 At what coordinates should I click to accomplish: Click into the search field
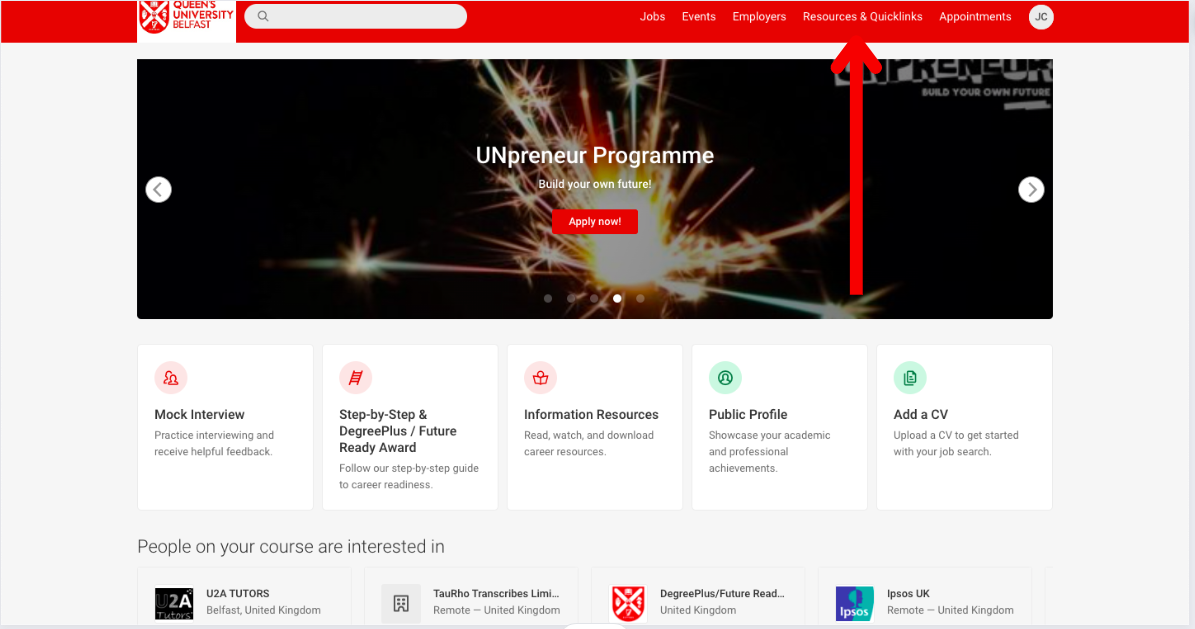[x=360, y=17]
